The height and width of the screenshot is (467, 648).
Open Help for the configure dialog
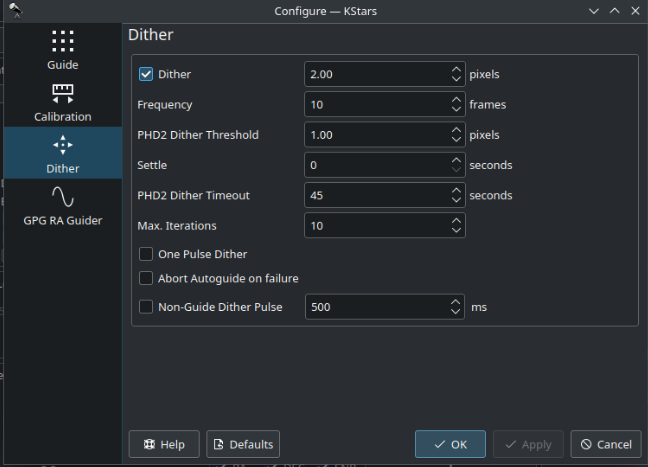[x=164, y=444]
